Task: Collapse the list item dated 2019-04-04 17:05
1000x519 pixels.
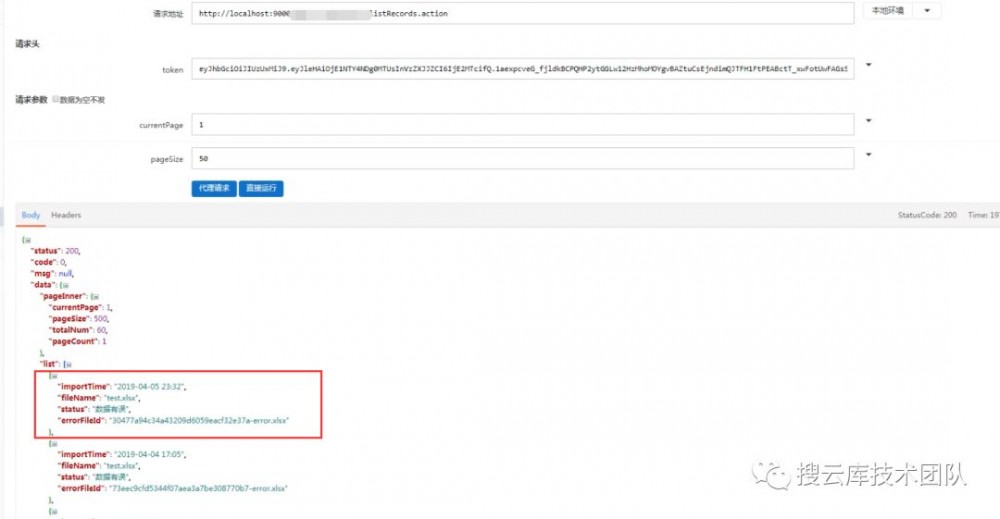Action: pos(54,443)
